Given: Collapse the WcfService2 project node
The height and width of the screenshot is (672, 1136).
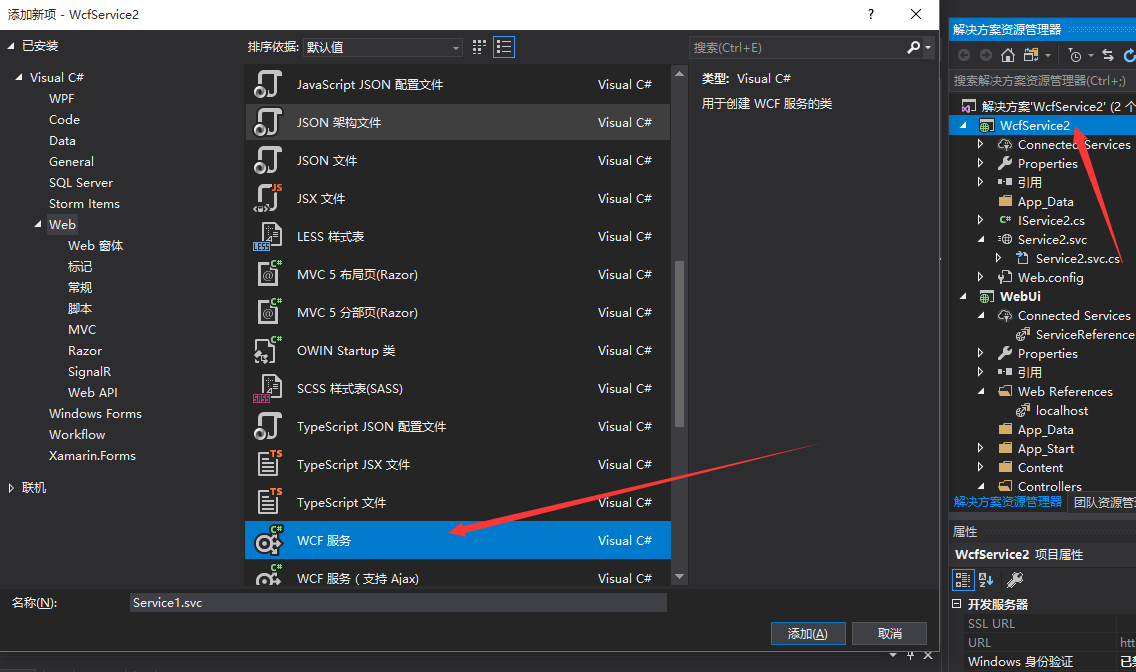Looking at the screenshot, I should (x=963, y=124).
